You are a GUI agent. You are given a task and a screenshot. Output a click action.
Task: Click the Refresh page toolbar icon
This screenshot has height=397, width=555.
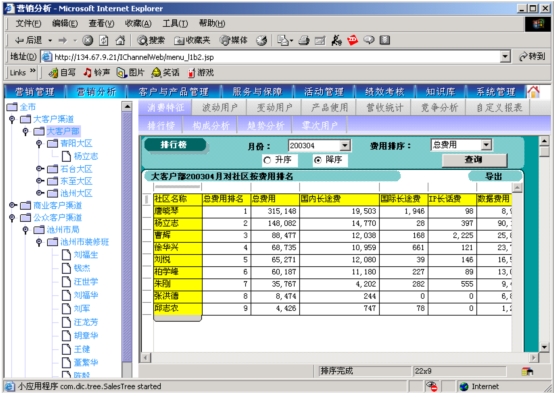point(103,40)
